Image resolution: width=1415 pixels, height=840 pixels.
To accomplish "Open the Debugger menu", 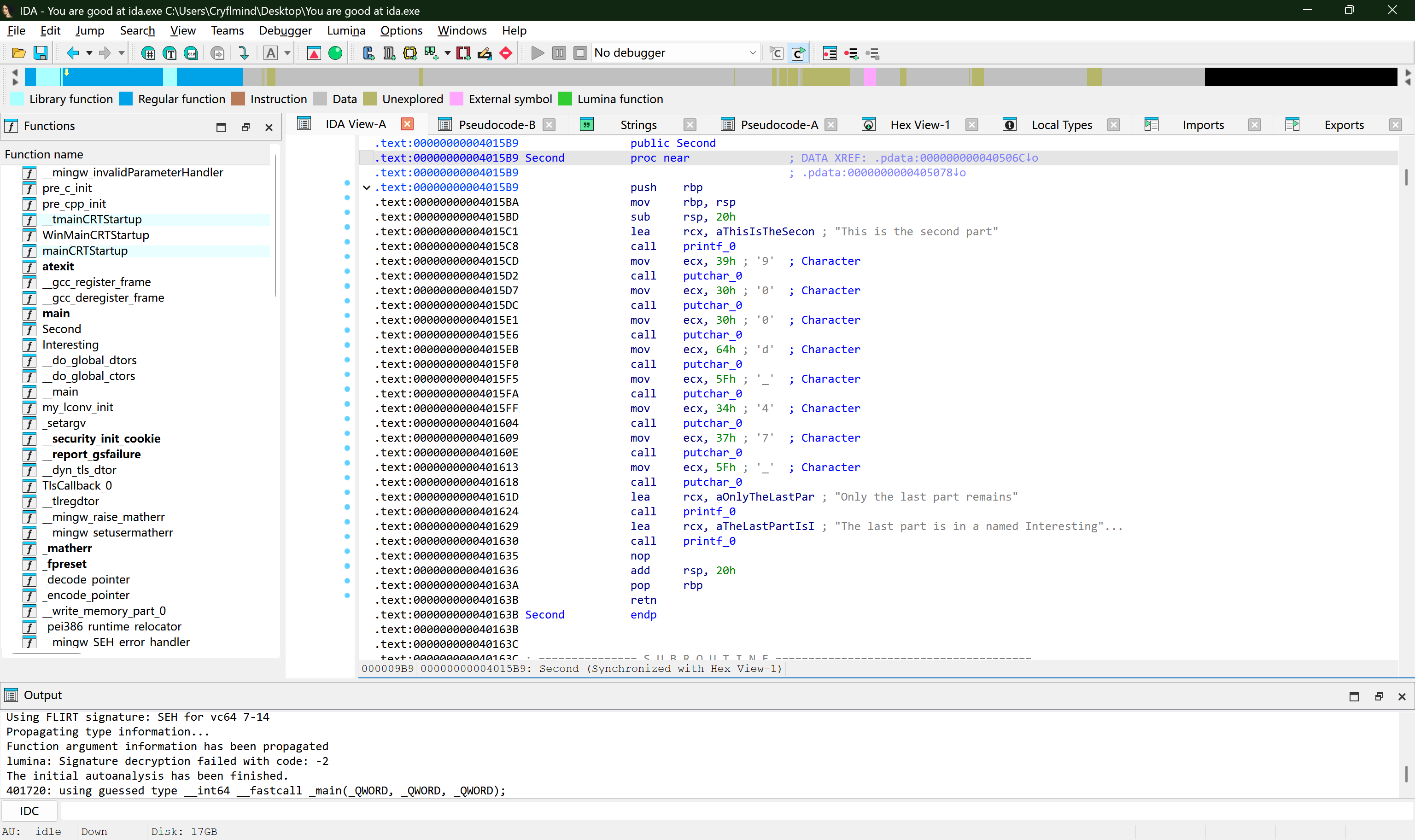I will pos(285,30).
